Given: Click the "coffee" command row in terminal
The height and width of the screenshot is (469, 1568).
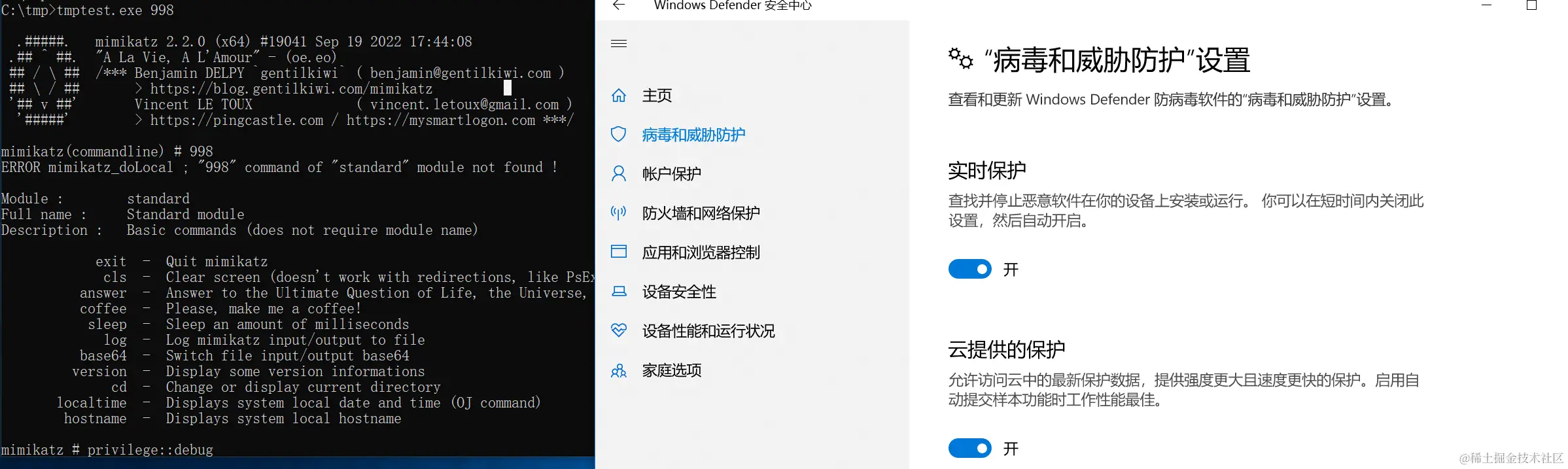Looking at the screenshot, I should point(220,309).
